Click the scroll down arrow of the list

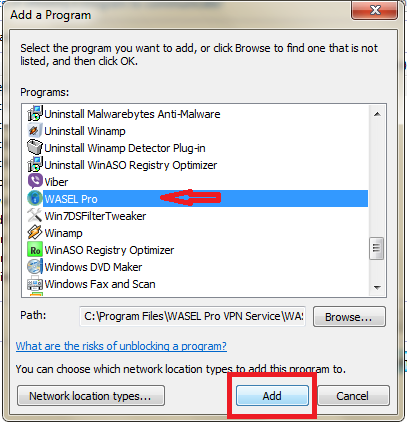click(377, 287)
